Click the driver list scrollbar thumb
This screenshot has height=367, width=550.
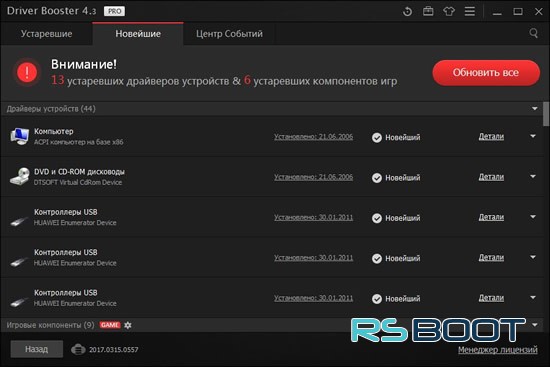(546, 114)
